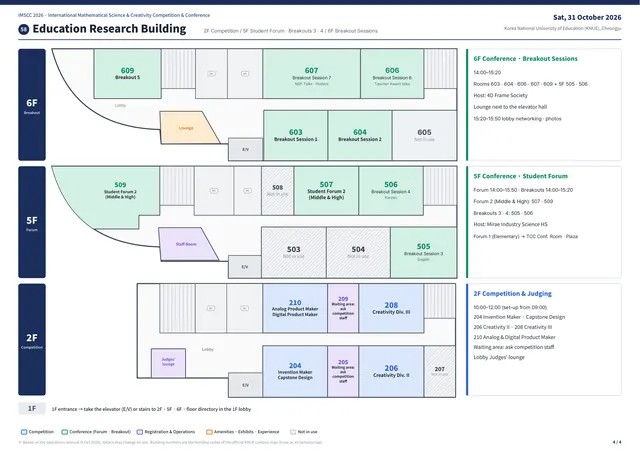Viewport: 640px width, 453px height.
Task: Click Lounge next to the elevator hall
Action: click(x=510, y=107)
